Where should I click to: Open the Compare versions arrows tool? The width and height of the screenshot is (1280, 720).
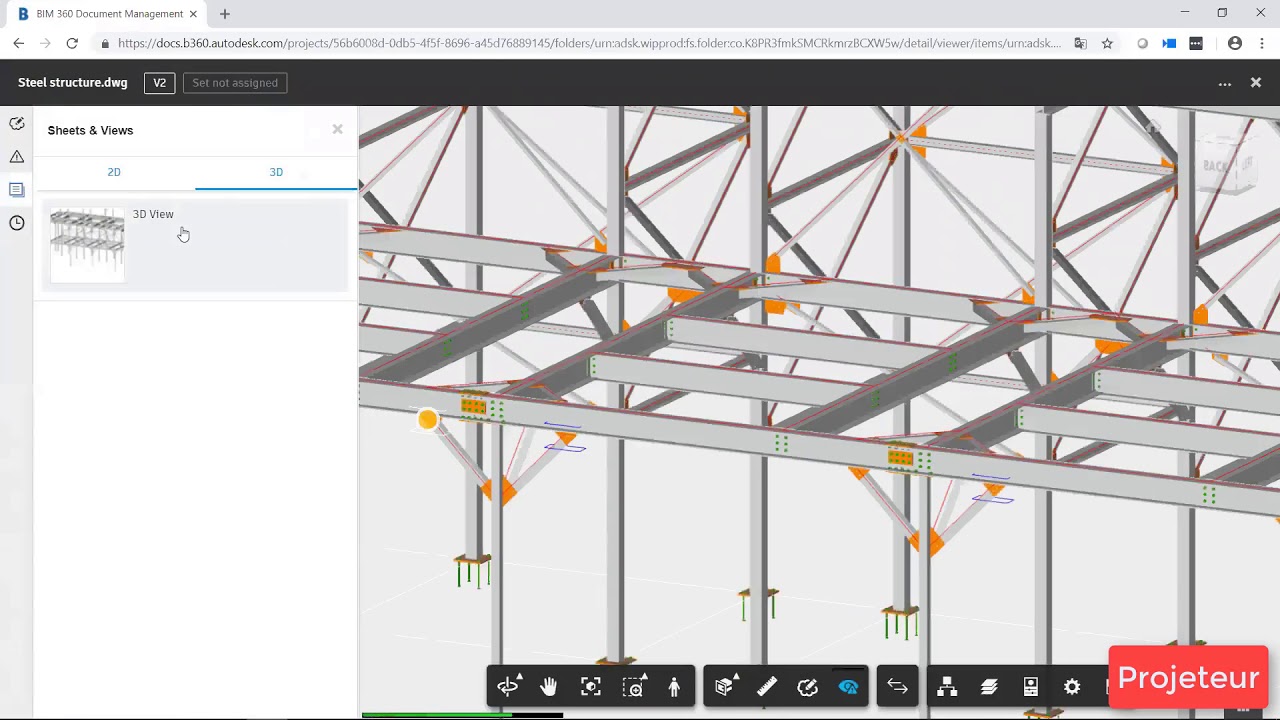(897, 687)
